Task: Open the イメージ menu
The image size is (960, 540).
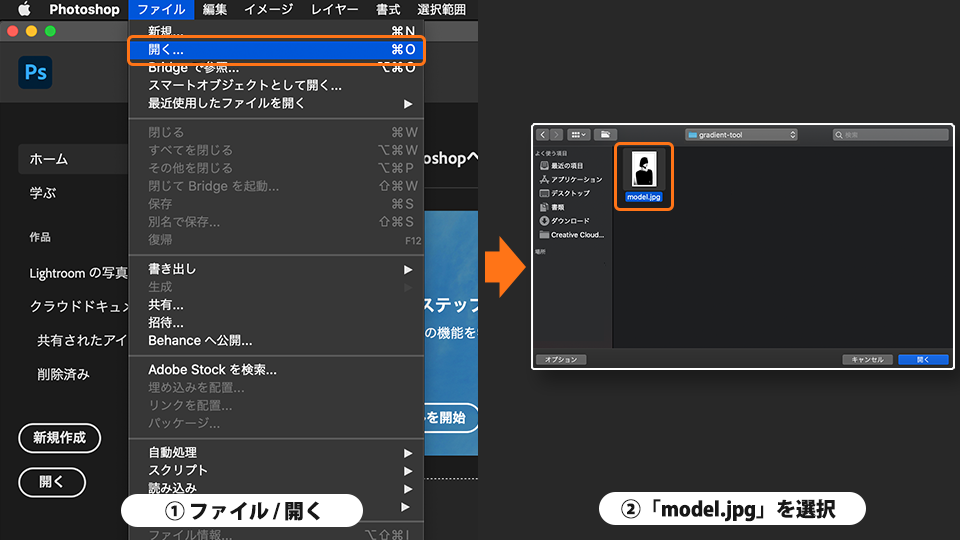Action: point(268,9)
